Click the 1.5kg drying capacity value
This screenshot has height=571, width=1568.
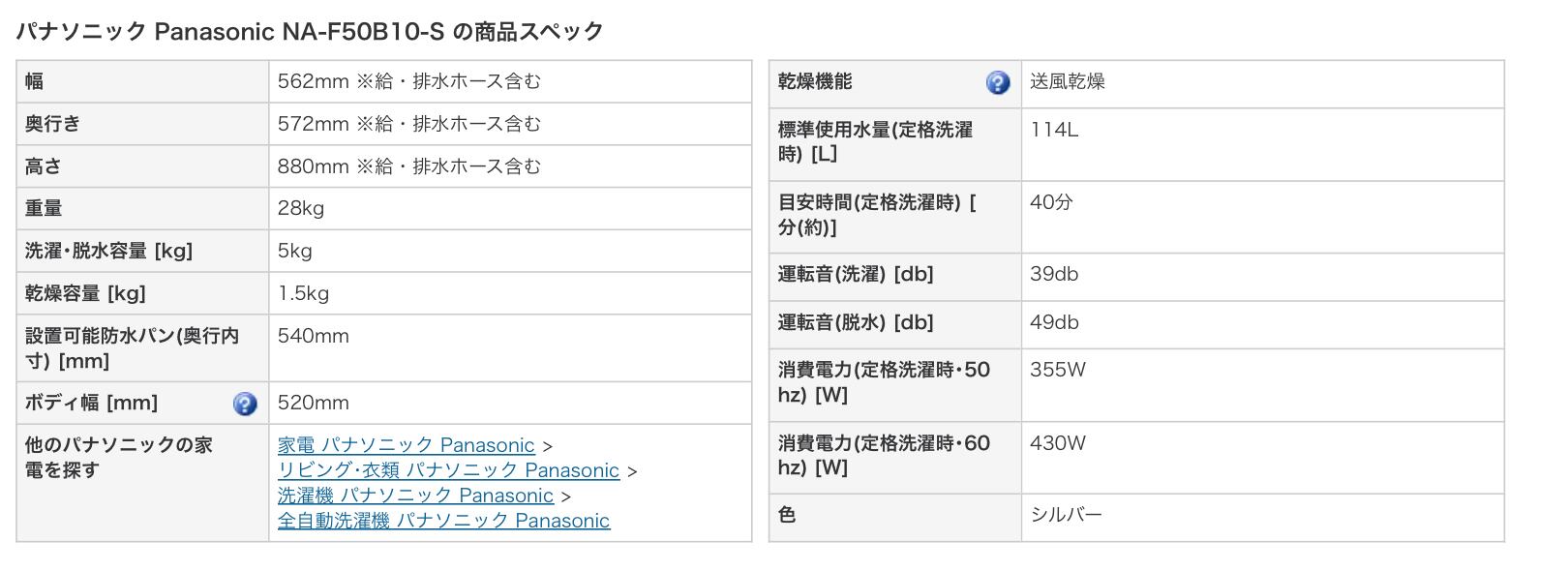(x=303, y=293)
